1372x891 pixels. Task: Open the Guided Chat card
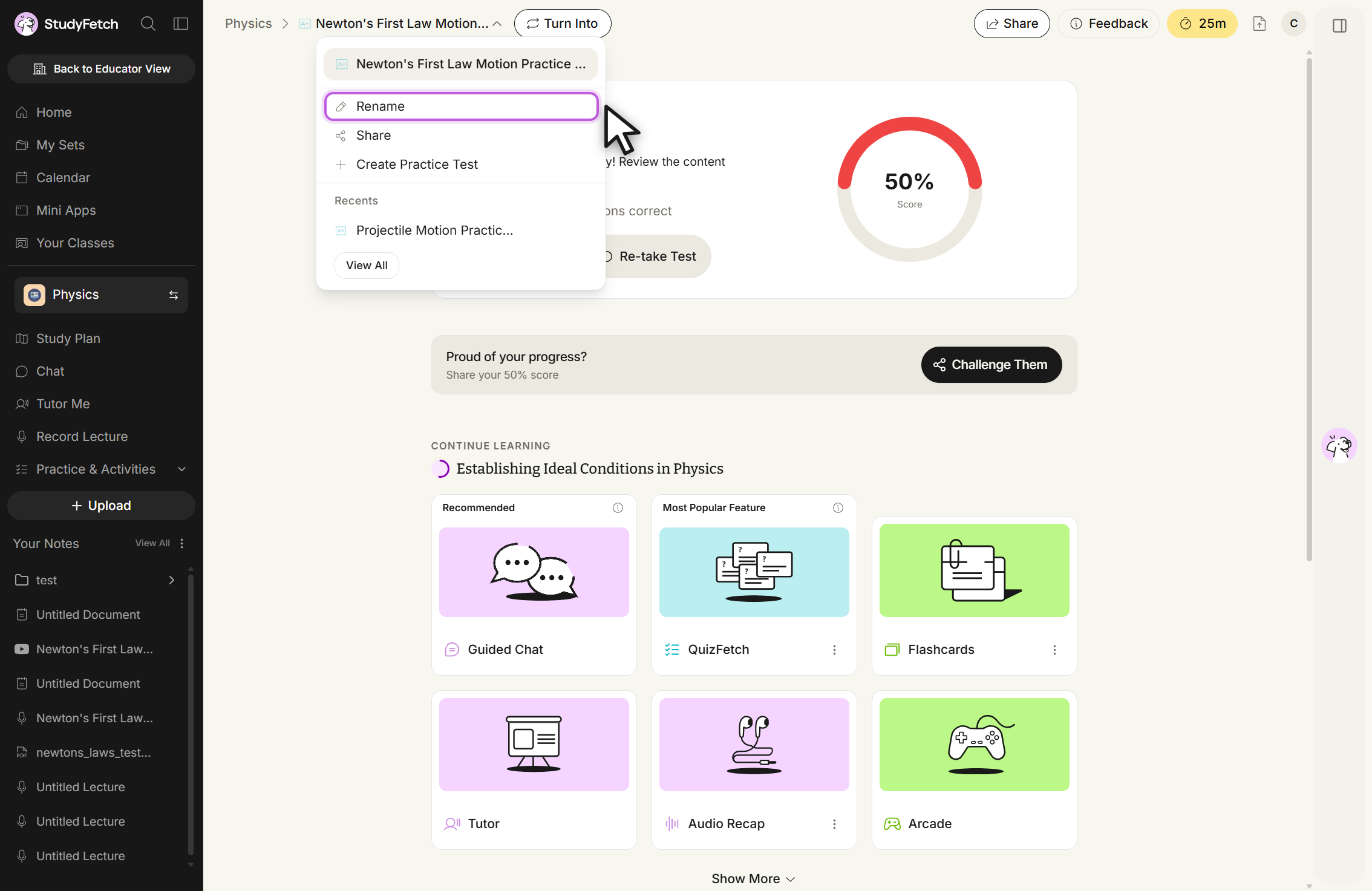click(534, 585)
